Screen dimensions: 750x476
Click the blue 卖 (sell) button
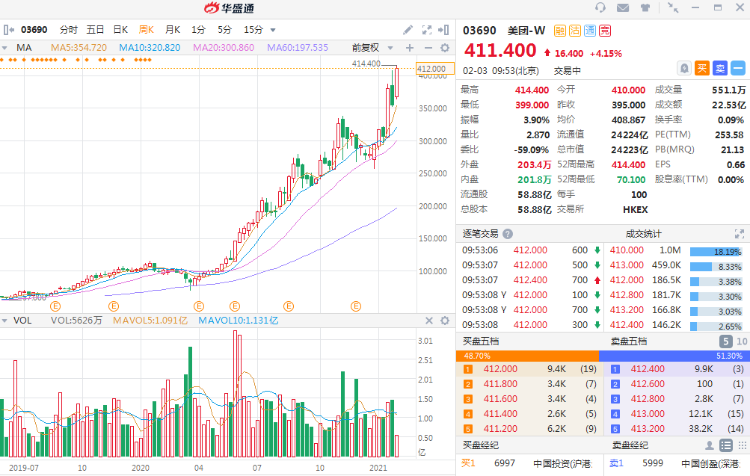tap(718, 69)
